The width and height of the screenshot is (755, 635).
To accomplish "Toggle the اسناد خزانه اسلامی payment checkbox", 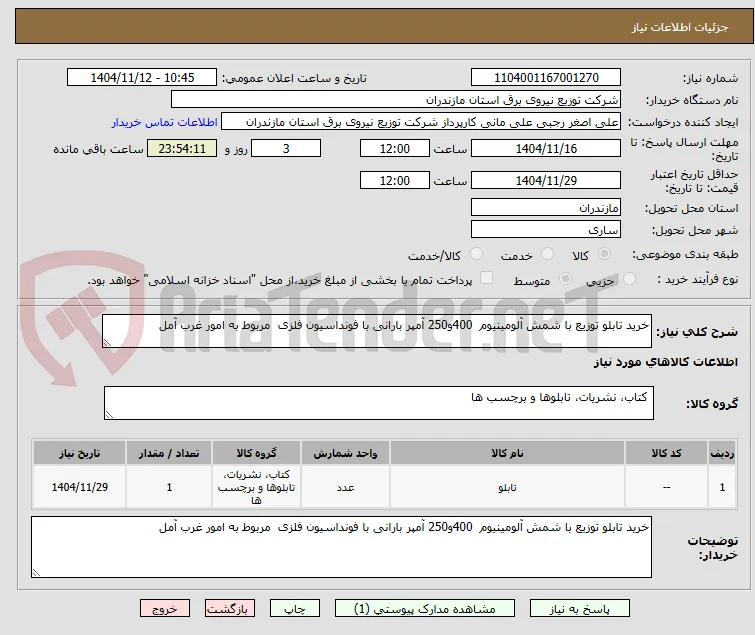I will [487, 278].
